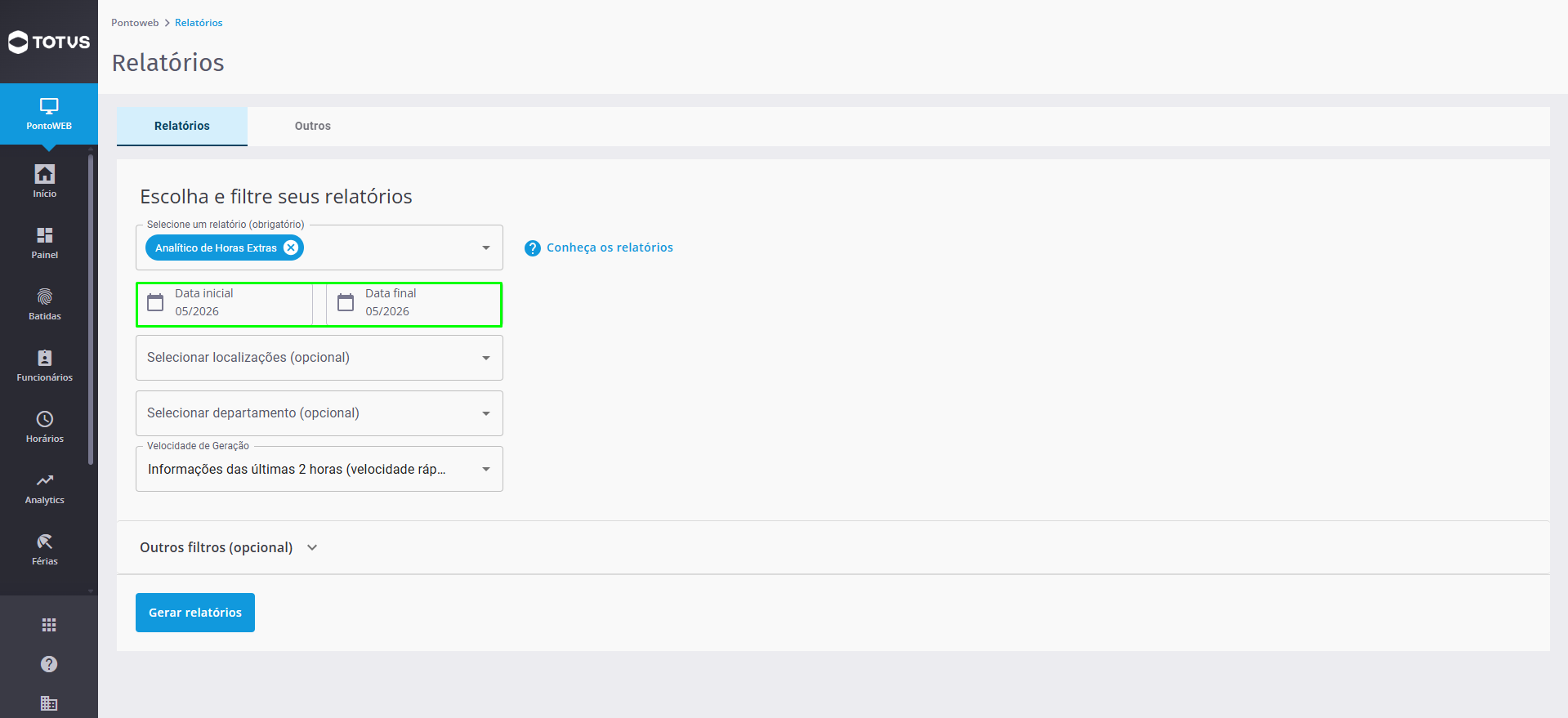Remove the Analítico de Horas Extras chip

(x=291, y=248)
